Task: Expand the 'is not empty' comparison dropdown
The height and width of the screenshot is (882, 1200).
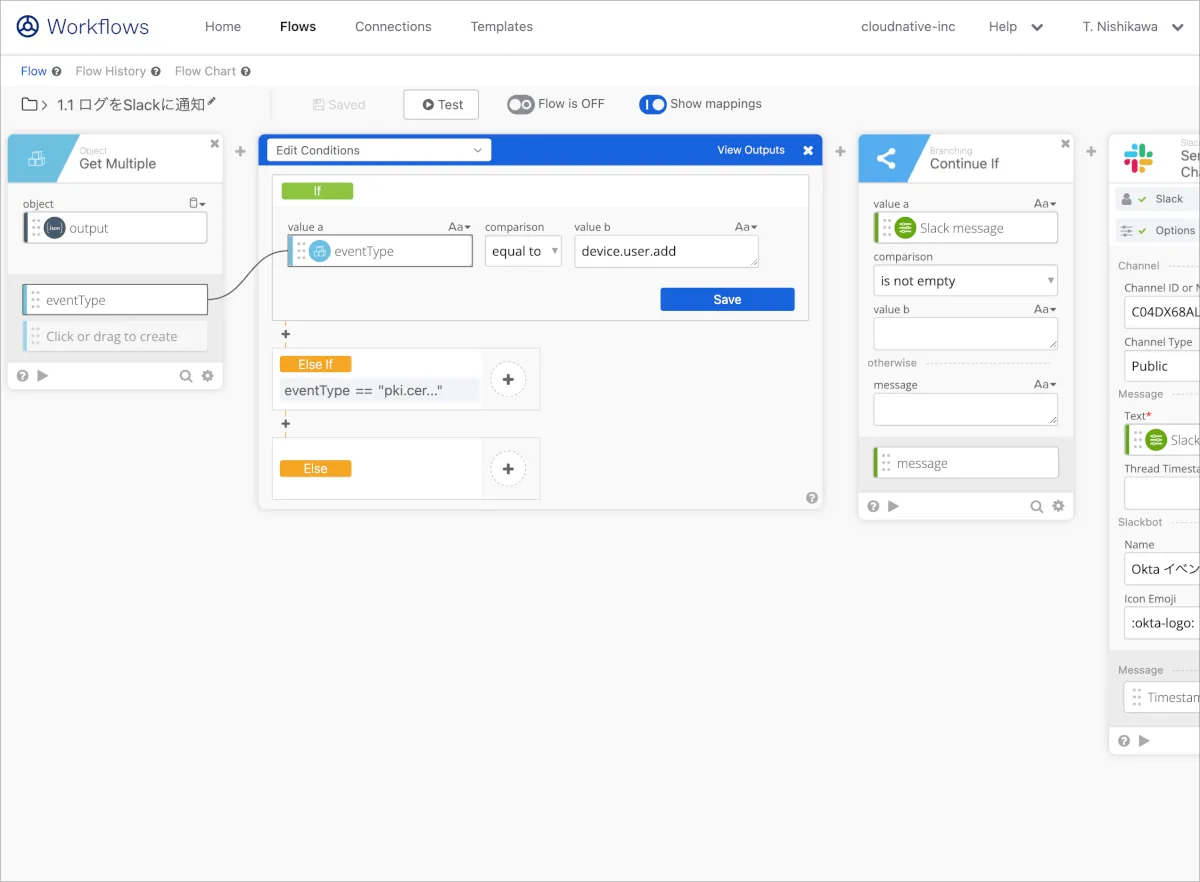Action: [965, 281]
